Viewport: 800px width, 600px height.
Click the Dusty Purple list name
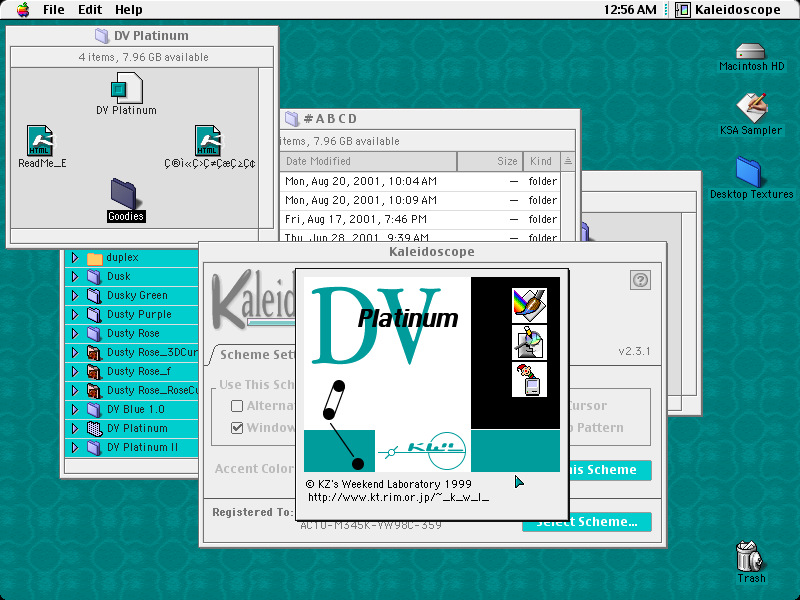click(139, 314)
